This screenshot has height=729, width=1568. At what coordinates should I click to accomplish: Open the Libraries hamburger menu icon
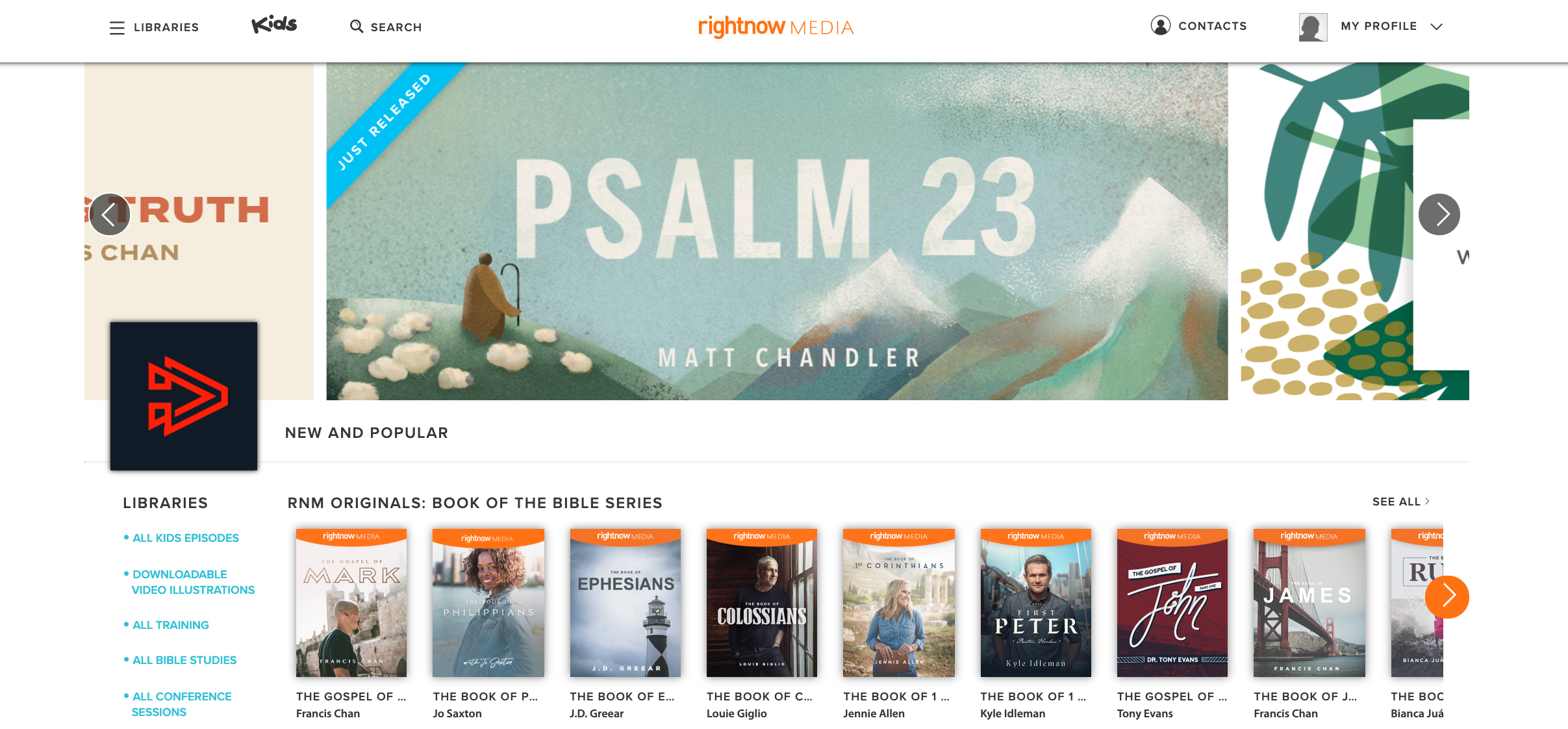(x=117, y=27)
